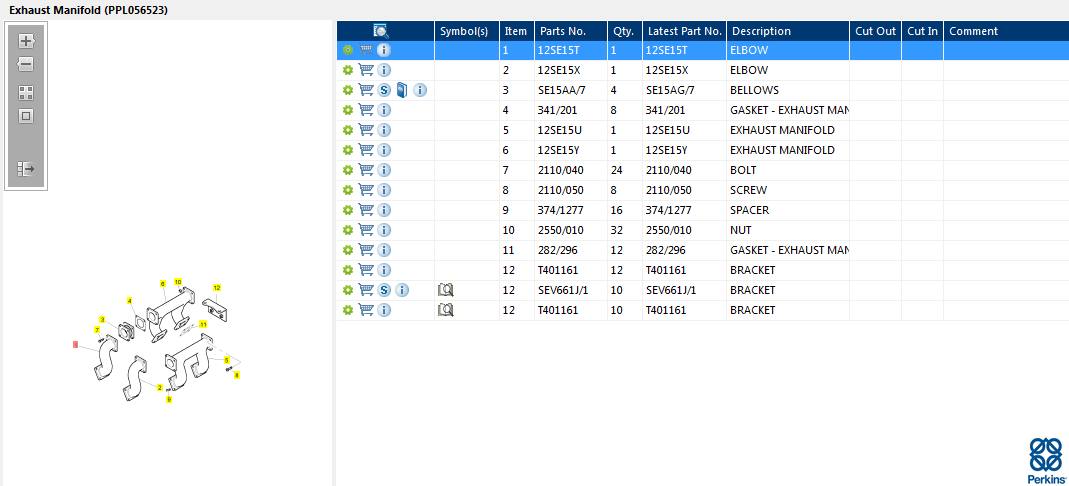1069x486 pixels.
Task: Zoom in on the exhaust manifold diagram
Action: [x=26, y=41]
